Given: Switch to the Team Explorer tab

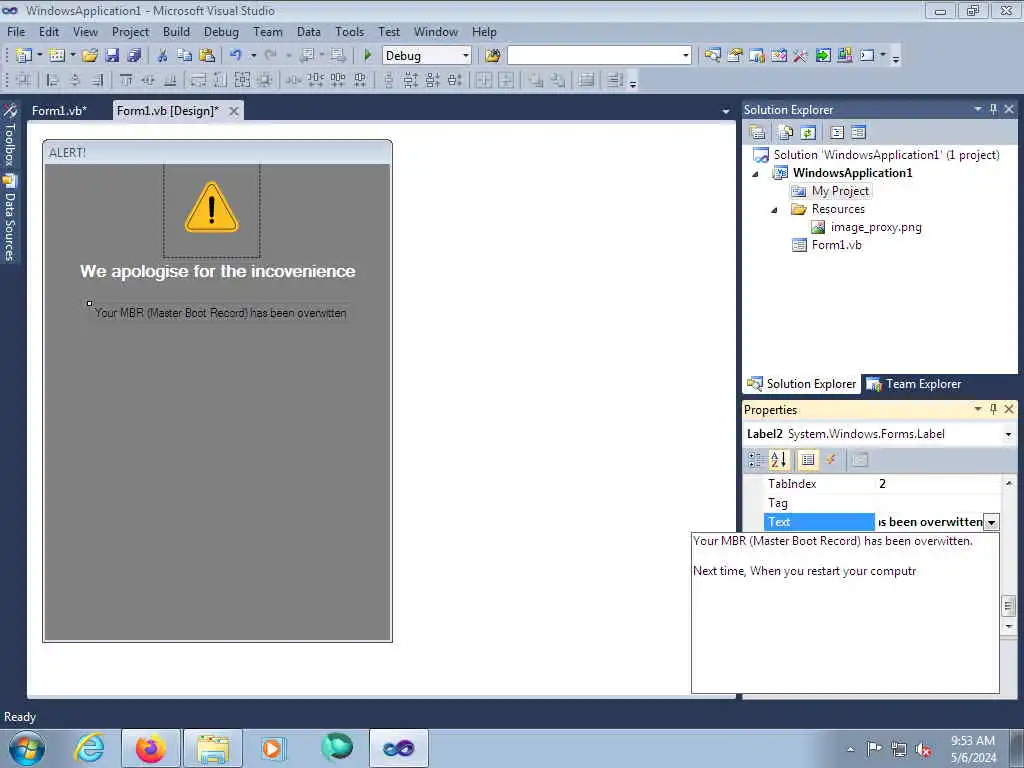Looking at the screenshot, I should 913,384.
